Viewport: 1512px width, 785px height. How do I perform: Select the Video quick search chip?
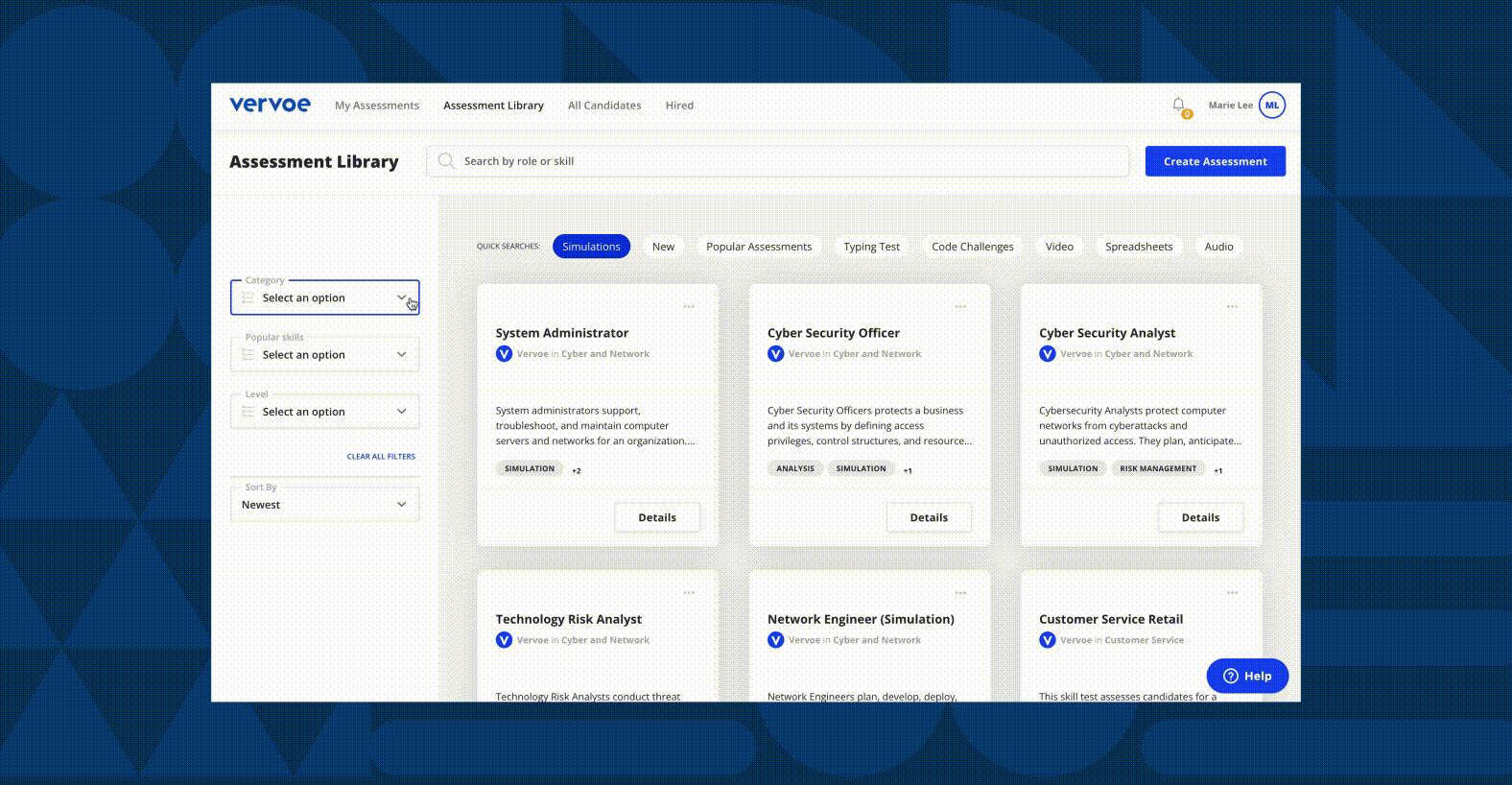click(1059, 247)
